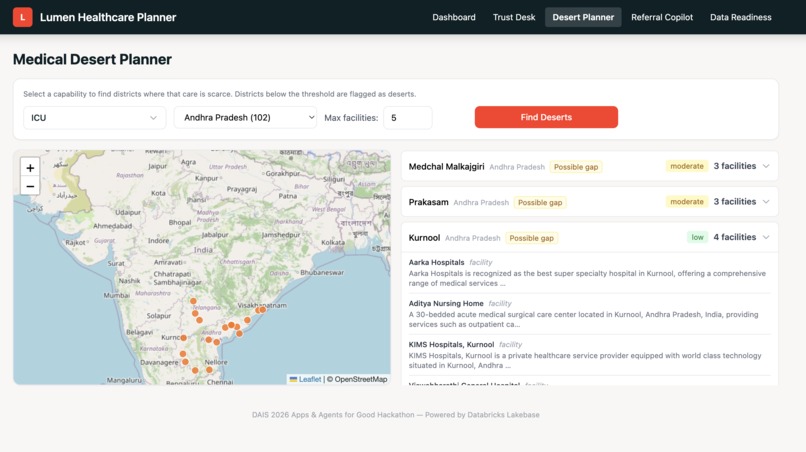This screenshot has height=452, width=806.
Task: Click the Lumen Healthcare Planner title
Action: [108, 17]
